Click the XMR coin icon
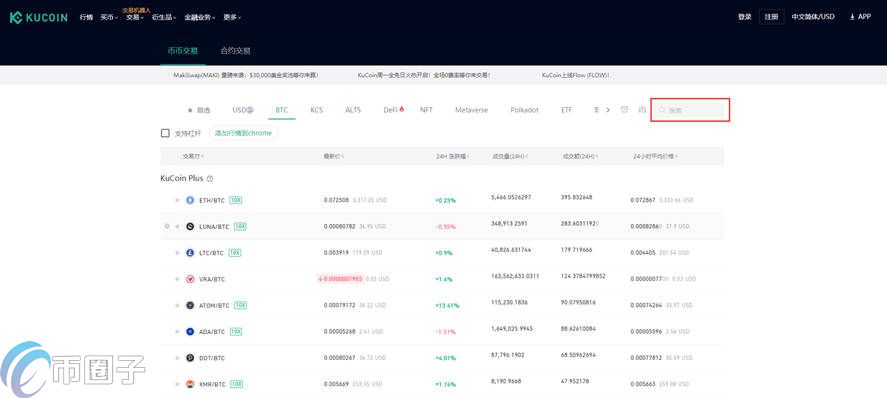 coord(190,384)
